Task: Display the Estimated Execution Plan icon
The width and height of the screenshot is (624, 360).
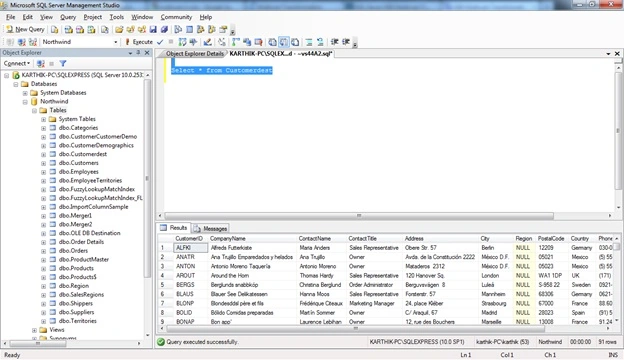Action: (183, 42)
